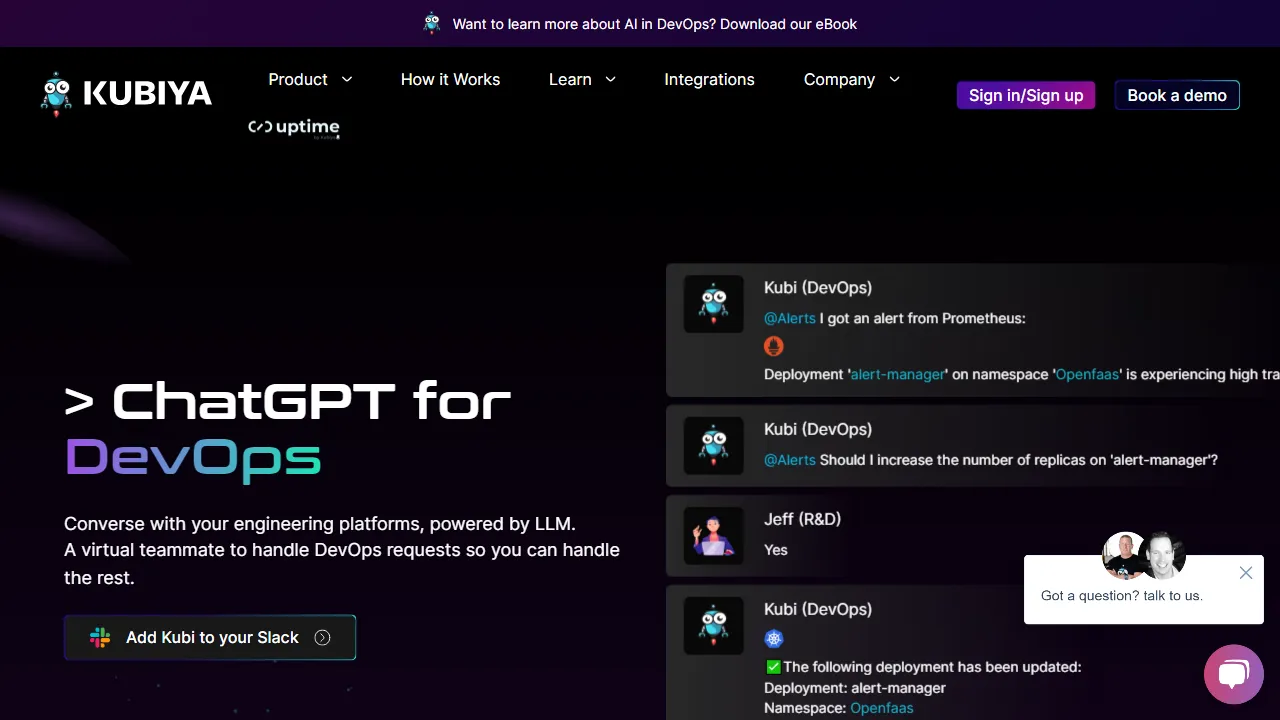
Task: Click Kubi avatar beside the deployment updated message
Action: point(713,626)
